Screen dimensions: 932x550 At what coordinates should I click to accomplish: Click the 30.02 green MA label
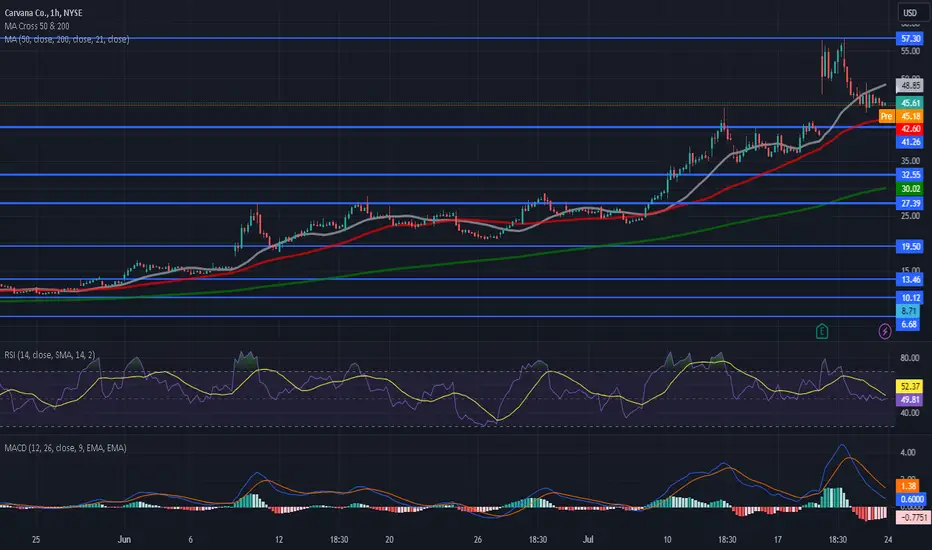click(910, 189)
